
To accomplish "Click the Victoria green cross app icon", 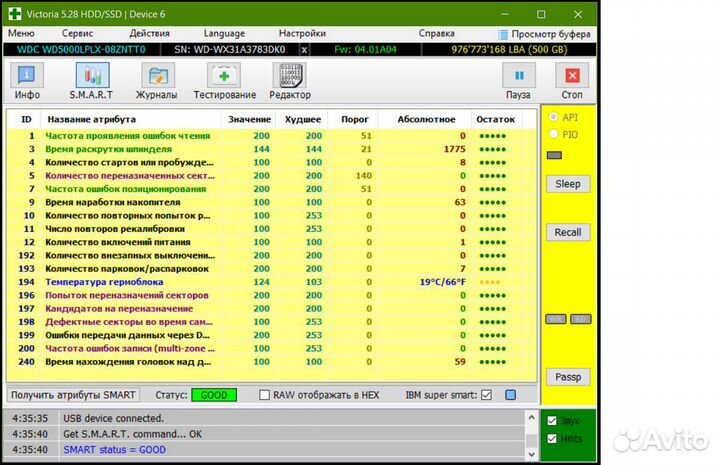I will pyautogui.click(x=14, y=13).
